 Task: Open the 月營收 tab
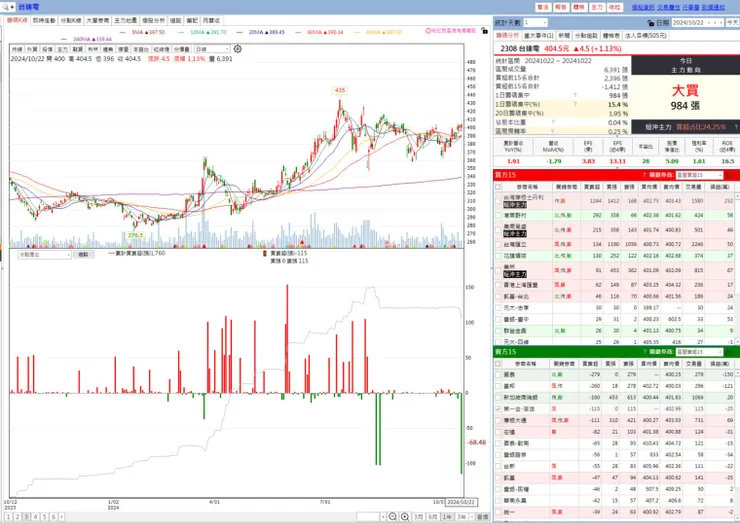[x=211, y=20]
